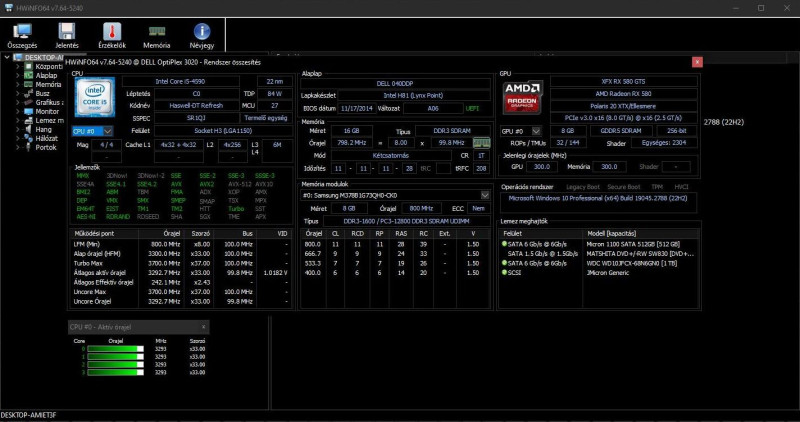Open the Érzékelők sensors thermometer icon

112,32
